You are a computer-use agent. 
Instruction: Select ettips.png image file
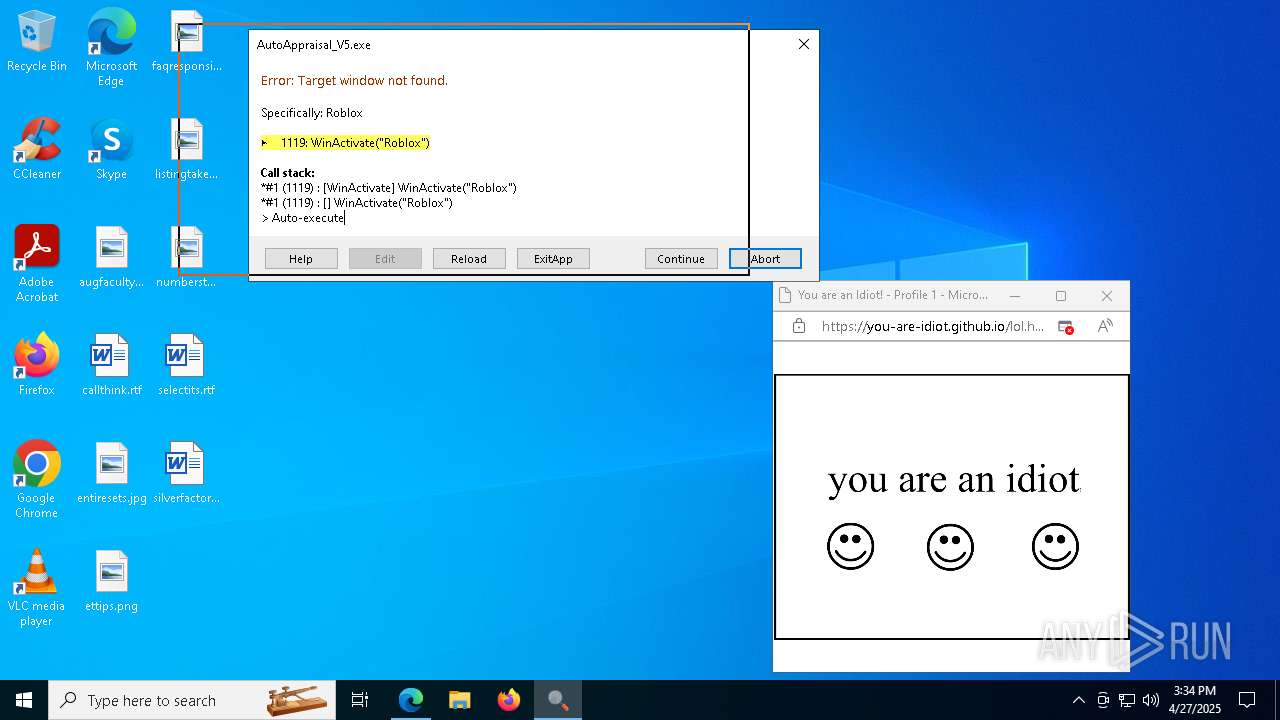pos(111,581)
